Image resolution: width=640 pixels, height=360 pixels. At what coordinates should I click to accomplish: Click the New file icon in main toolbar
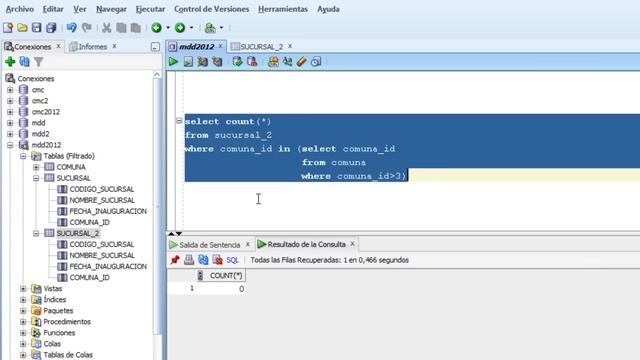(x=8, y=28)
